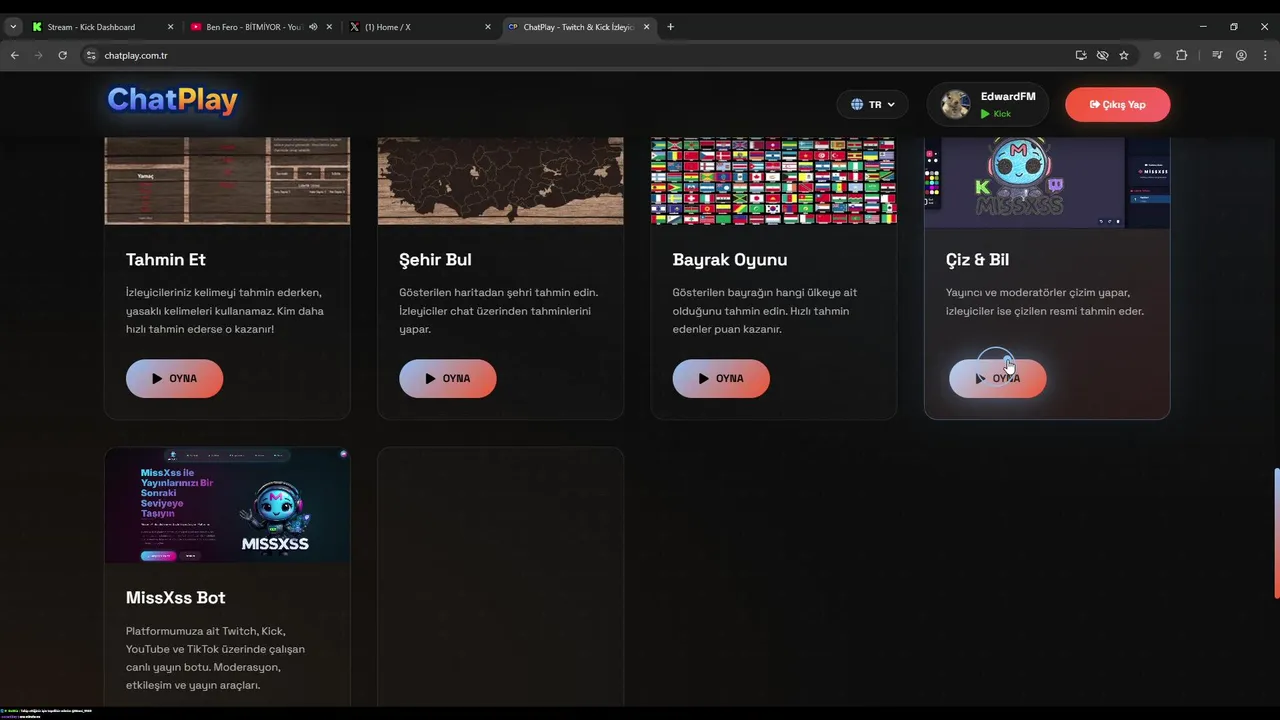Click the install app icon in address bar
This screenshot has height=720, width=1280.
point(1081,55)
